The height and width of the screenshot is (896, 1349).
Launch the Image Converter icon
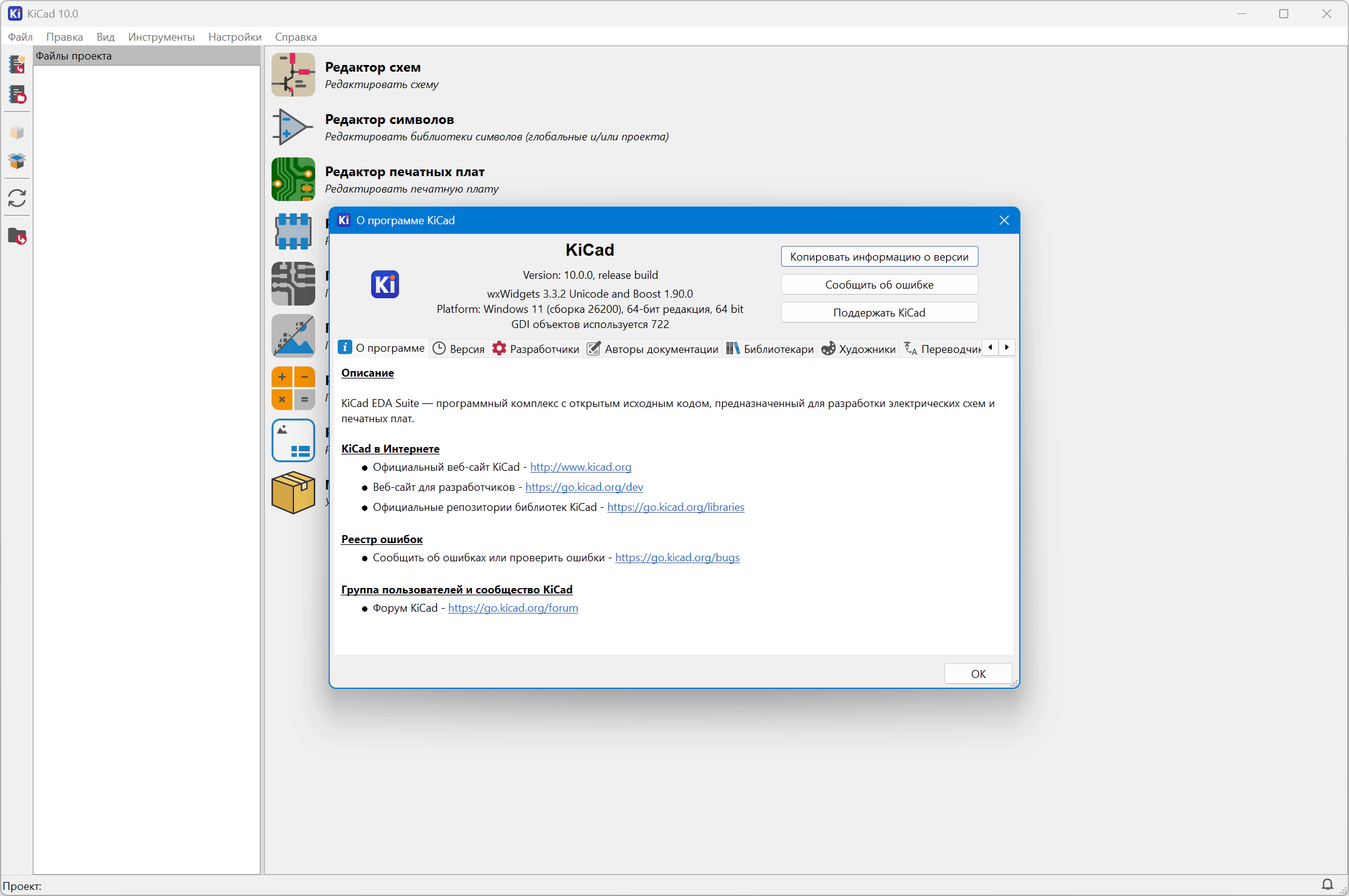pyautogui.click(x=293, y=336)
